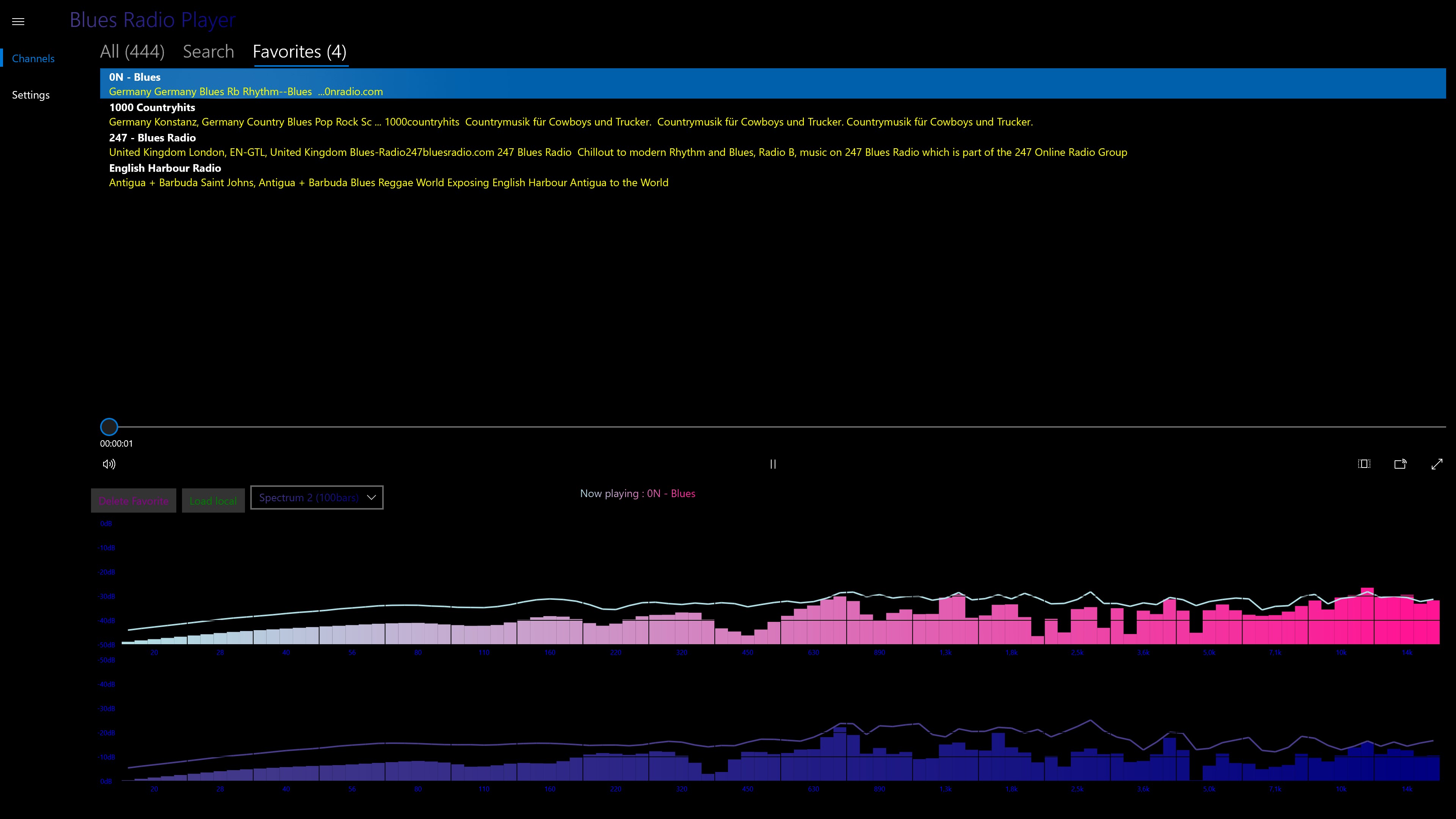
Task: Switch to the All (444) tab
Action: coord(132,52)
